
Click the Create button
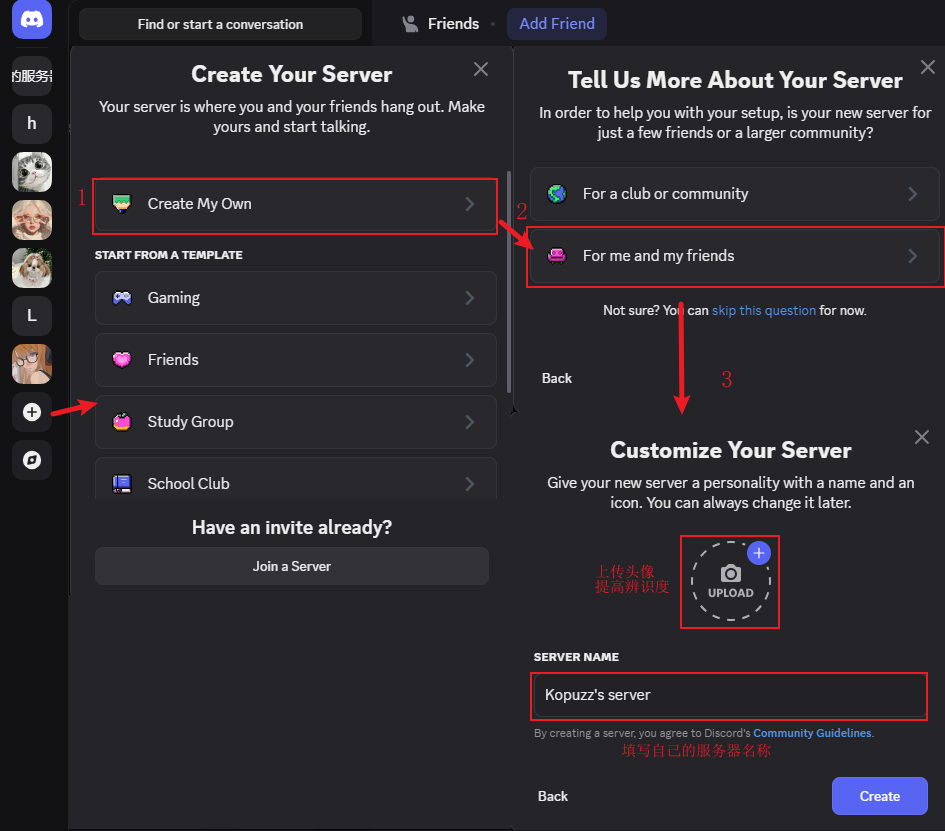[879, 797]
